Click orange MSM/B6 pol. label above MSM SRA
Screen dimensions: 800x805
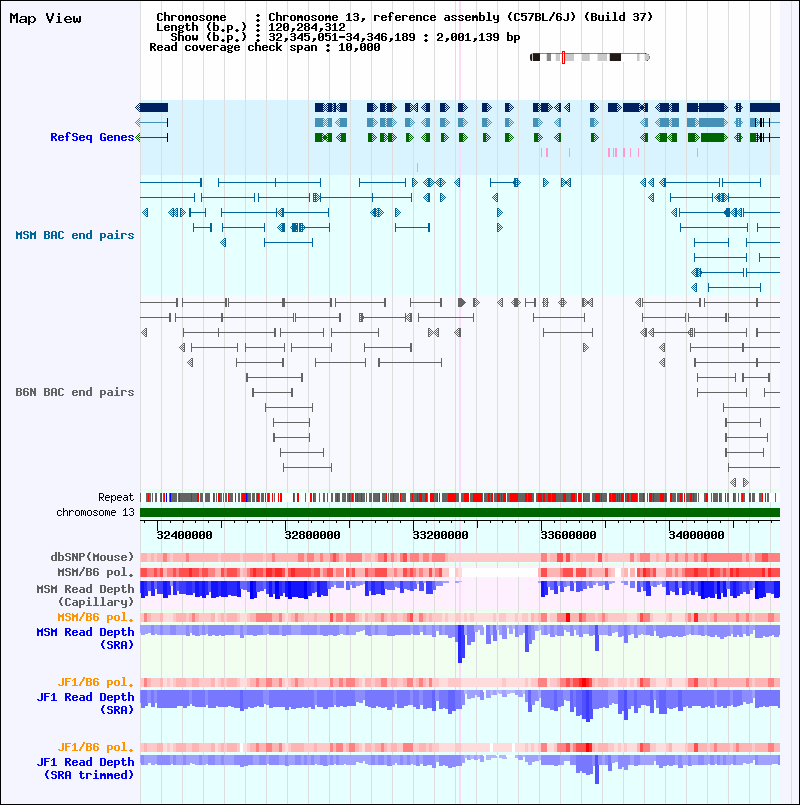click(96, 617)
